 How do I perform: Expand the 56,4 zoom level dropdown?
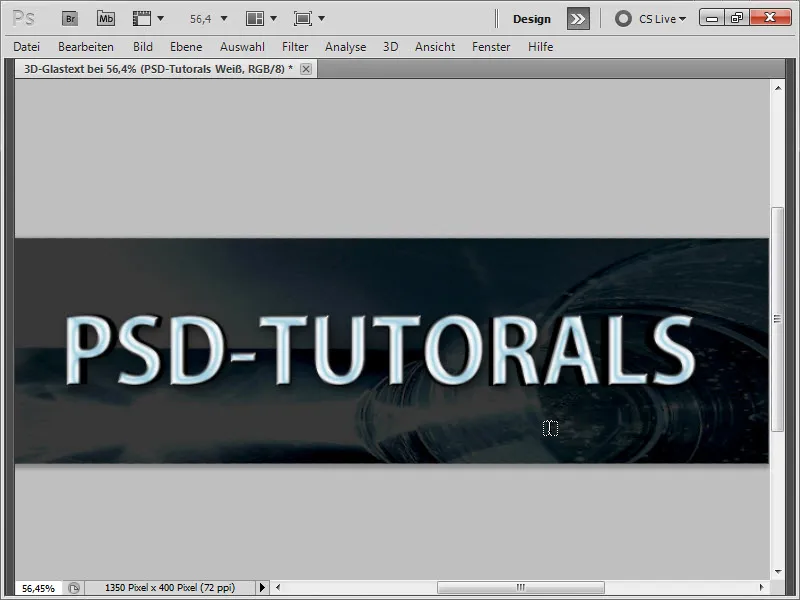223,18
